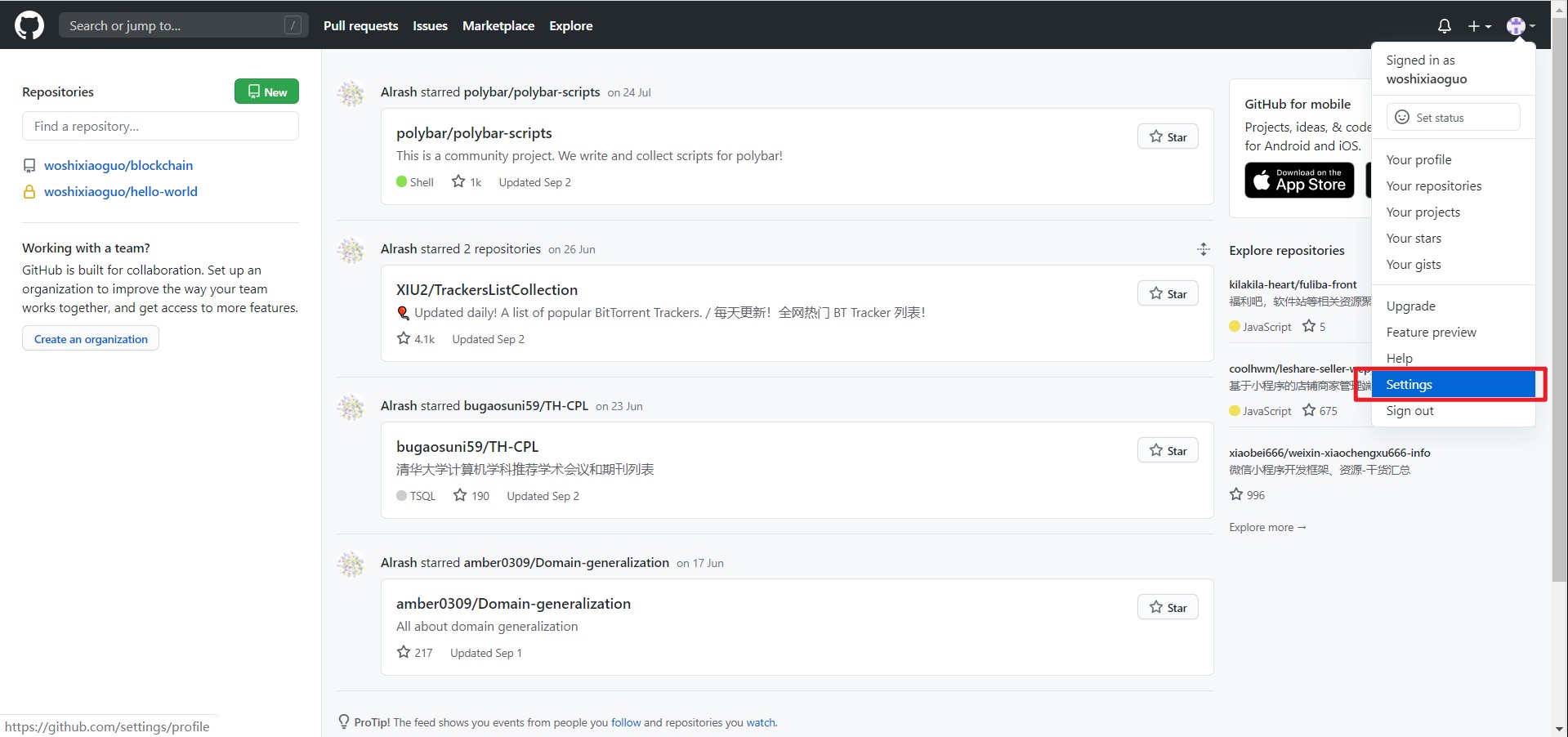Click the follow link in ProTip
Viewport: 1568px width, 737px height.
point(626,722)
